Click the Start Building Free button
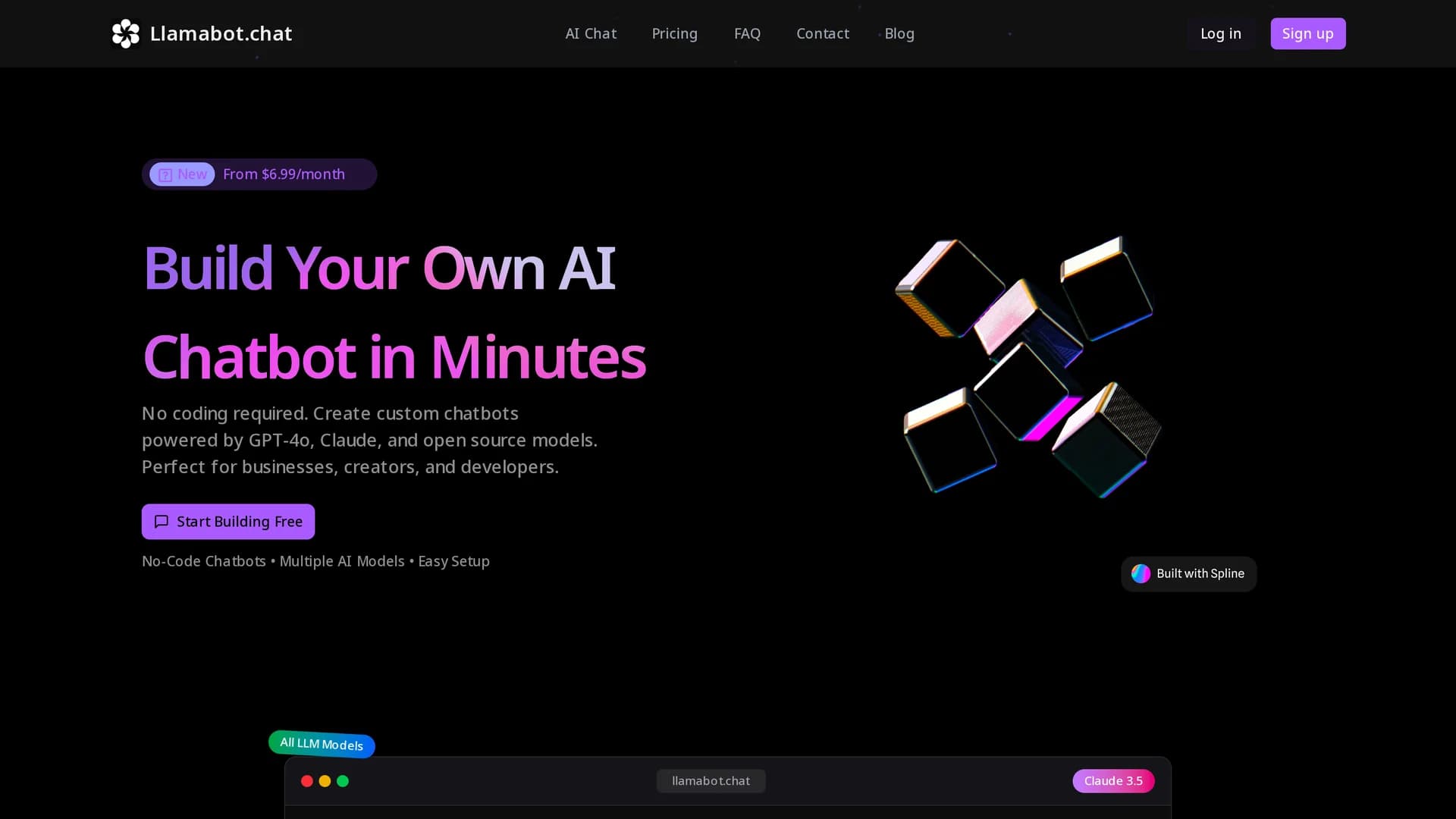This screenshot has height=819, width=1456. (228, 522)
